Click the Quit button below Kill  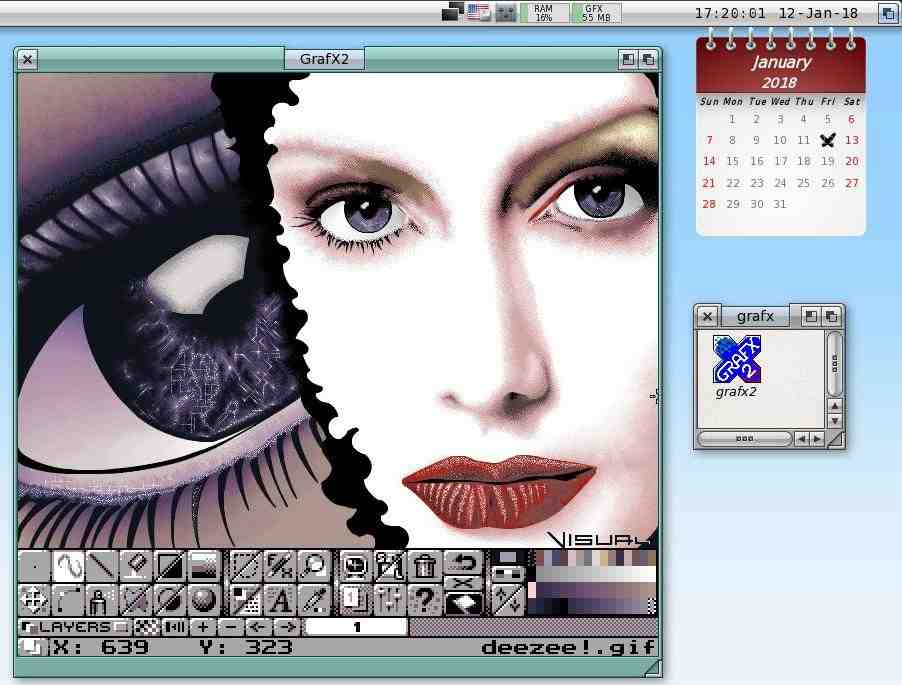(464, 604)
